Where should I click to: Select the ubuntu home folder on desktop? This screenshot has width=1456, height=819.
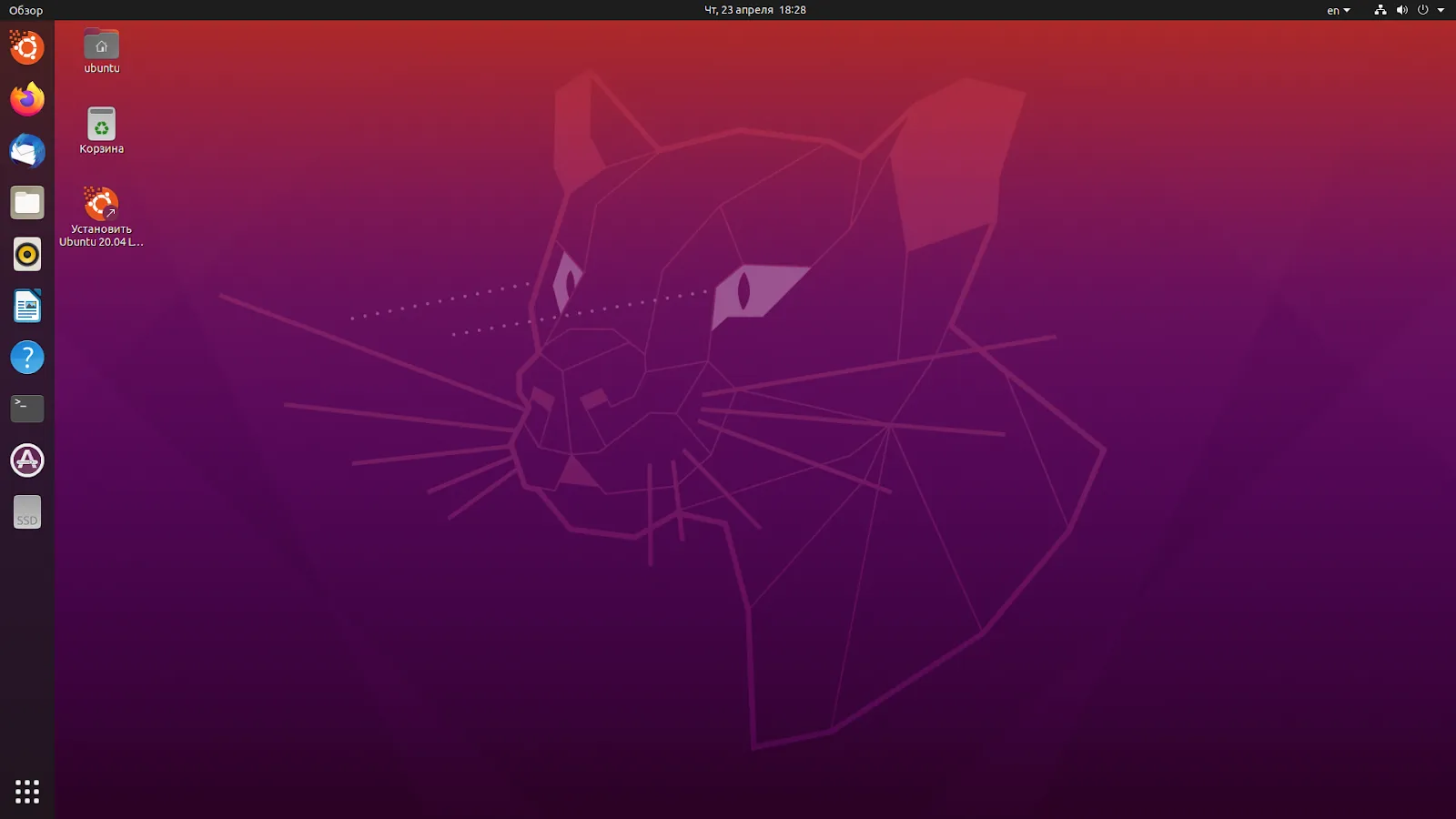101,51
